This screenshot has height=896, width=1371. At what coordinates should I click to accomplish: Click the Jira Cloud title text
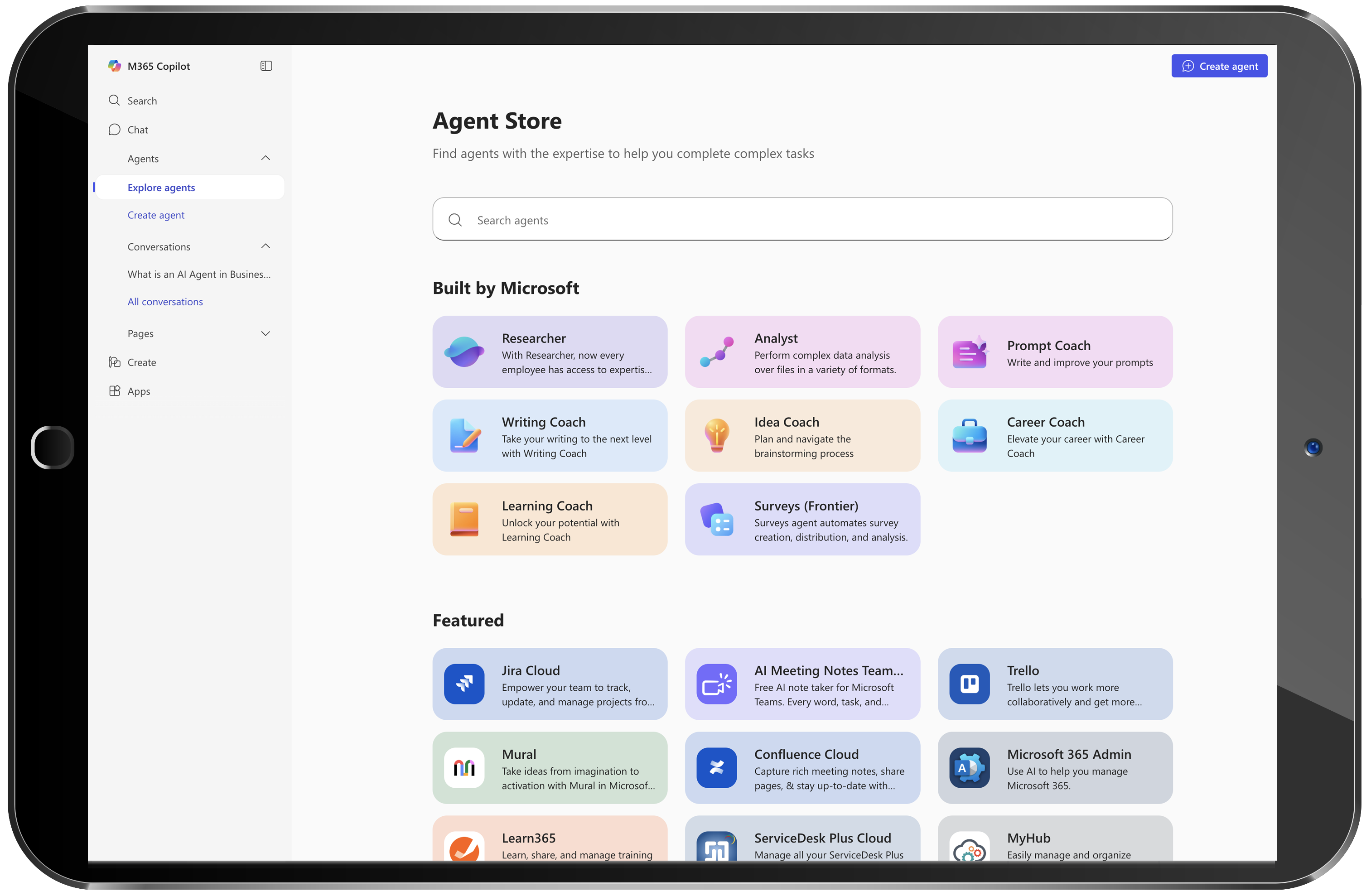coord(530,670)
